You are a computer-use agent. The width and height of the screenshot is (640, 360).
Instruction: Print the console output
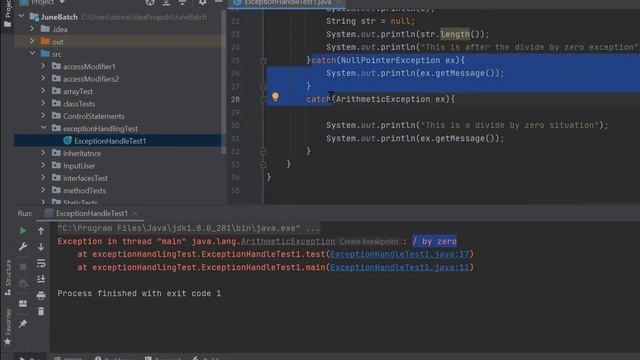click(41, 295)
